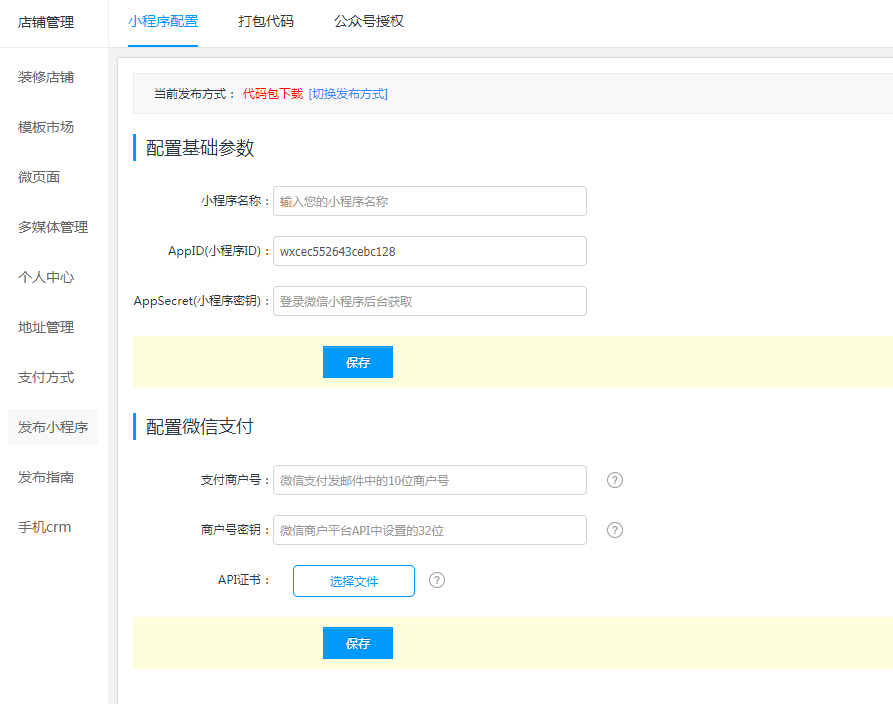The image size is (893, 704).
Task: Click the 商户号密钥 input field
Action: click(x=429, y=530)
